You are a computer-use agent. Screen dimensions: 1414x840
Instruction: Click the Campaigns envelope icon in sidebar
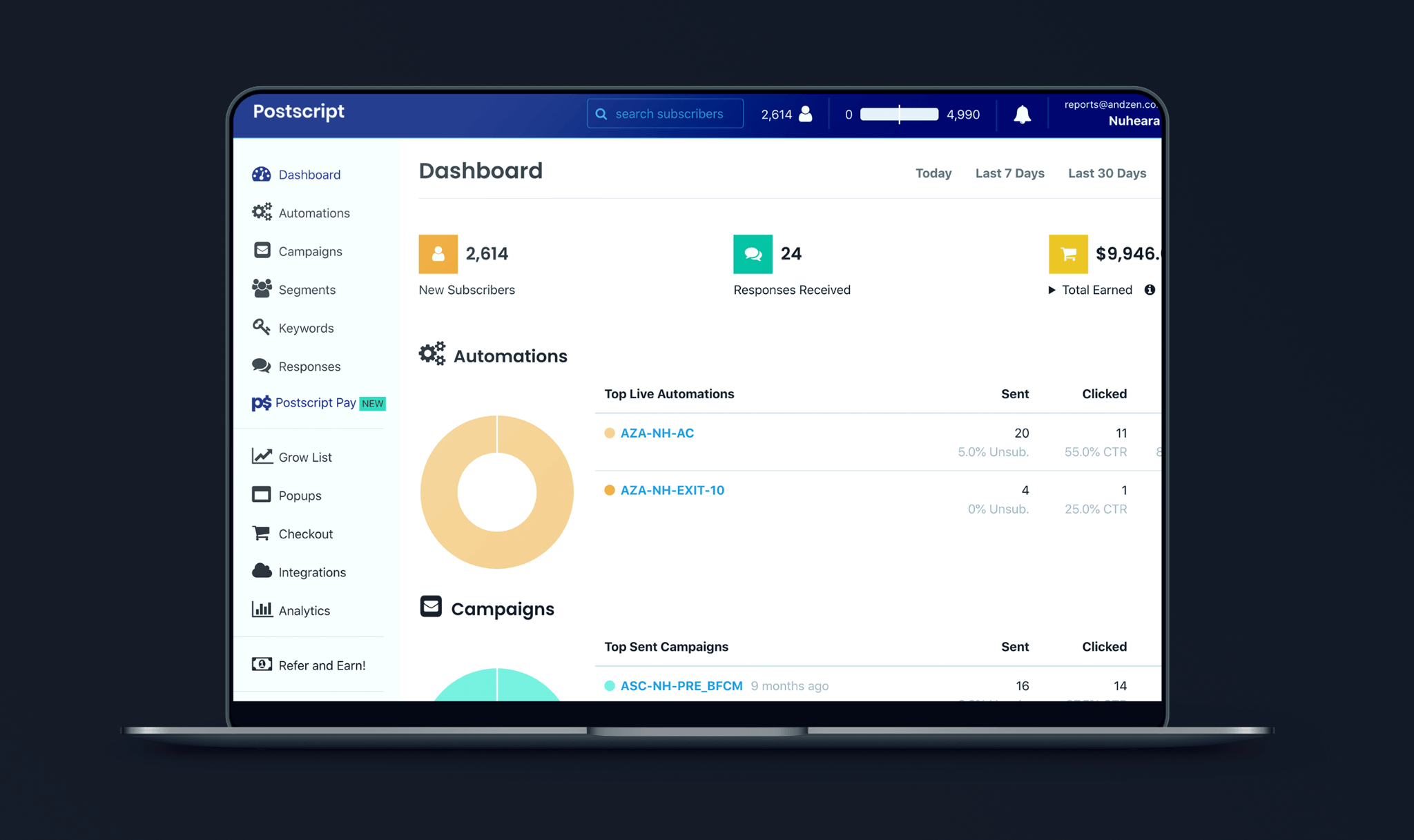[262, 250]
